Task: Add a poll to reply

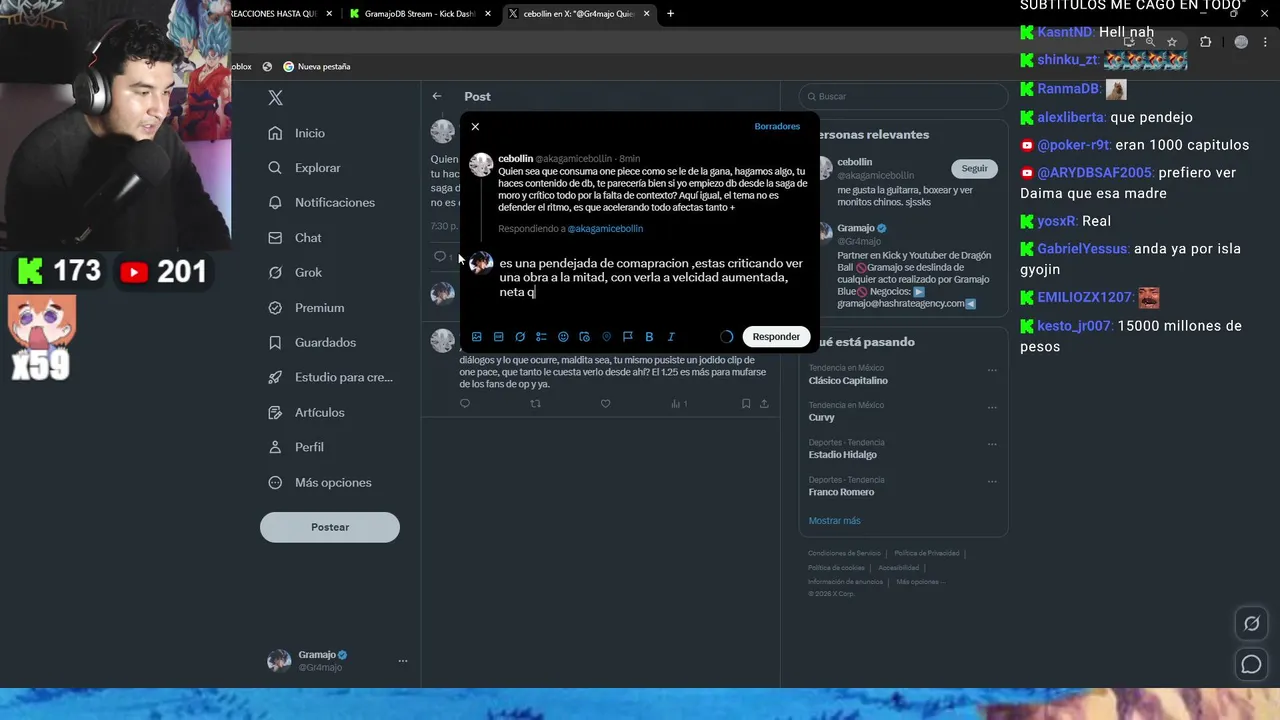Action: (x=541, y=337)
